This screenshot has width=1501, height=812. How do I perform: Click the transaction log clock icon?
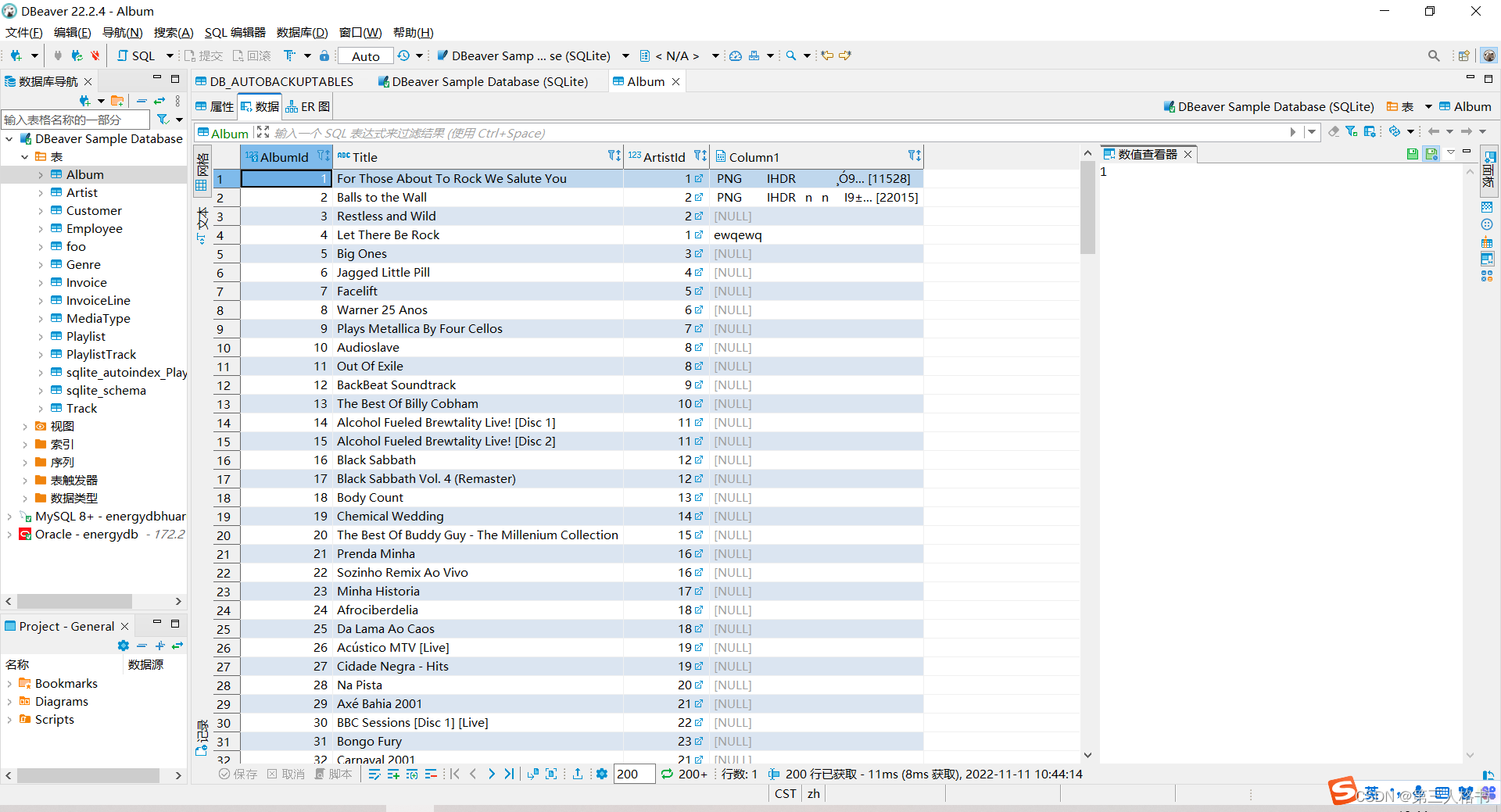tap(403, 55)
